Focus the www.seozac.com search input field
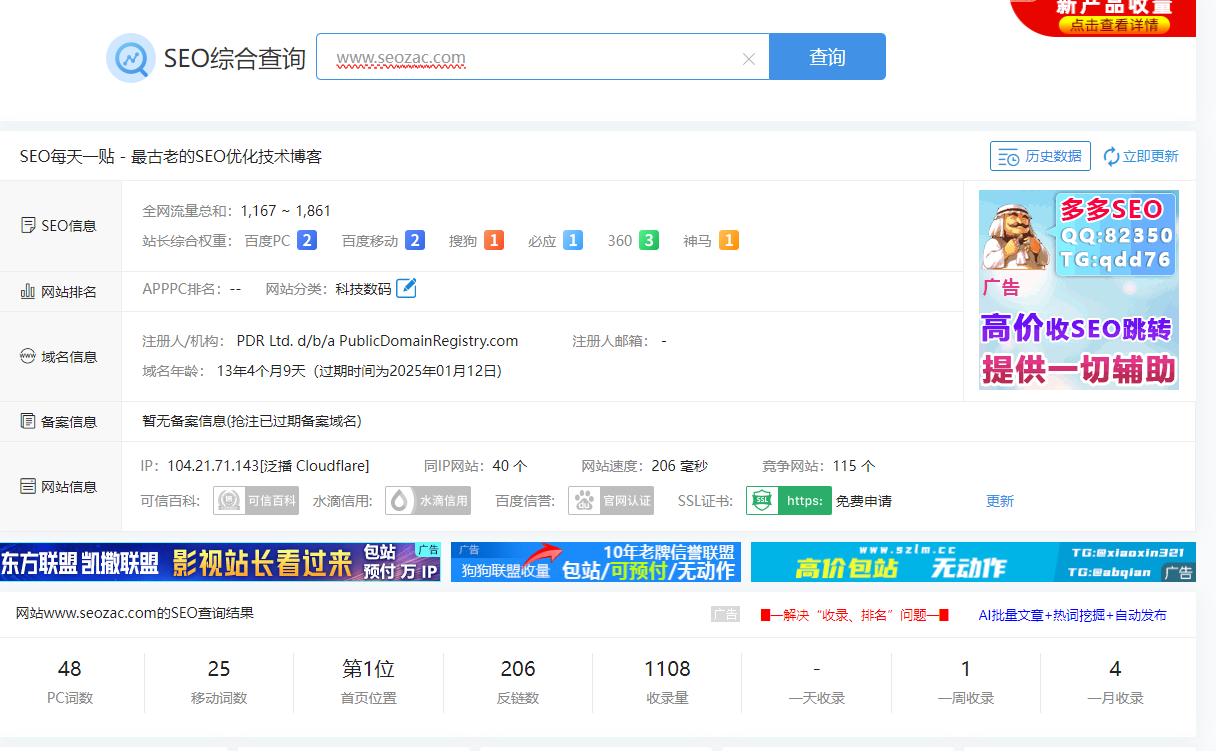1216x751 pixels. (542, 57)
